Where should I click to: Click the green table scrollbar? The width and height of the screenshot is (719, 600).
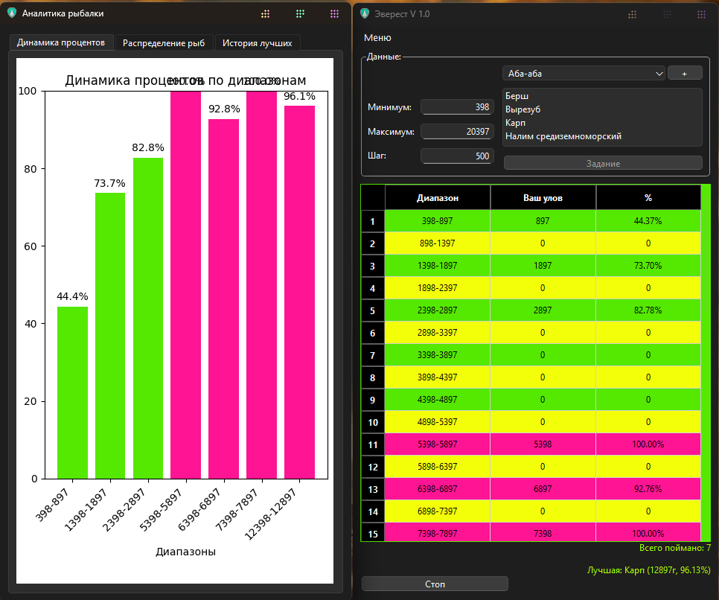point(706,362)
